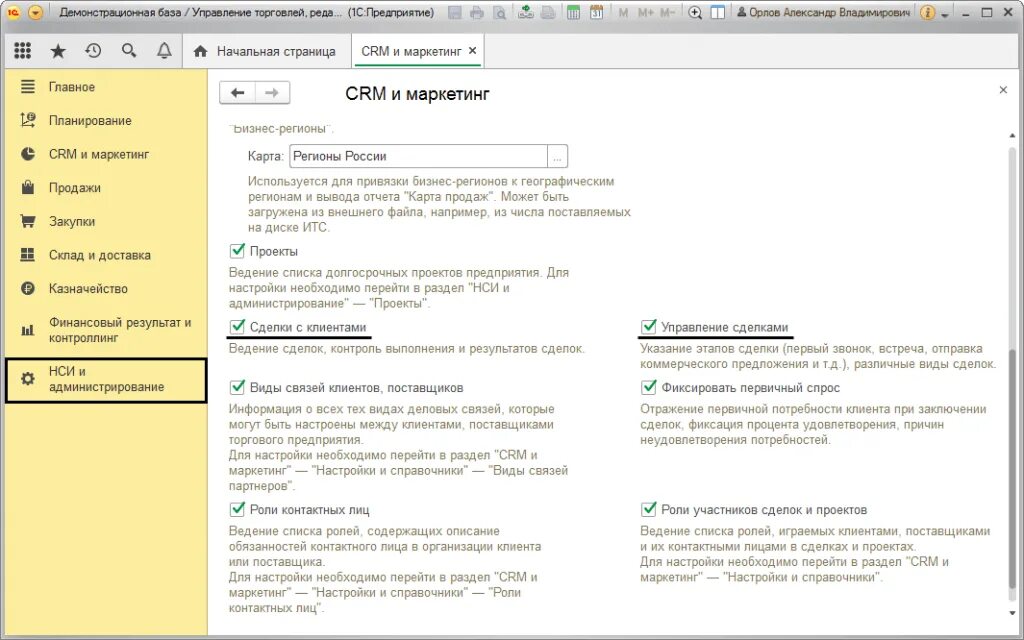1024x640 pixels.
Task: Close the CRM и маркетинг form
Action: pyautogui.click(x=1003, y=90)
